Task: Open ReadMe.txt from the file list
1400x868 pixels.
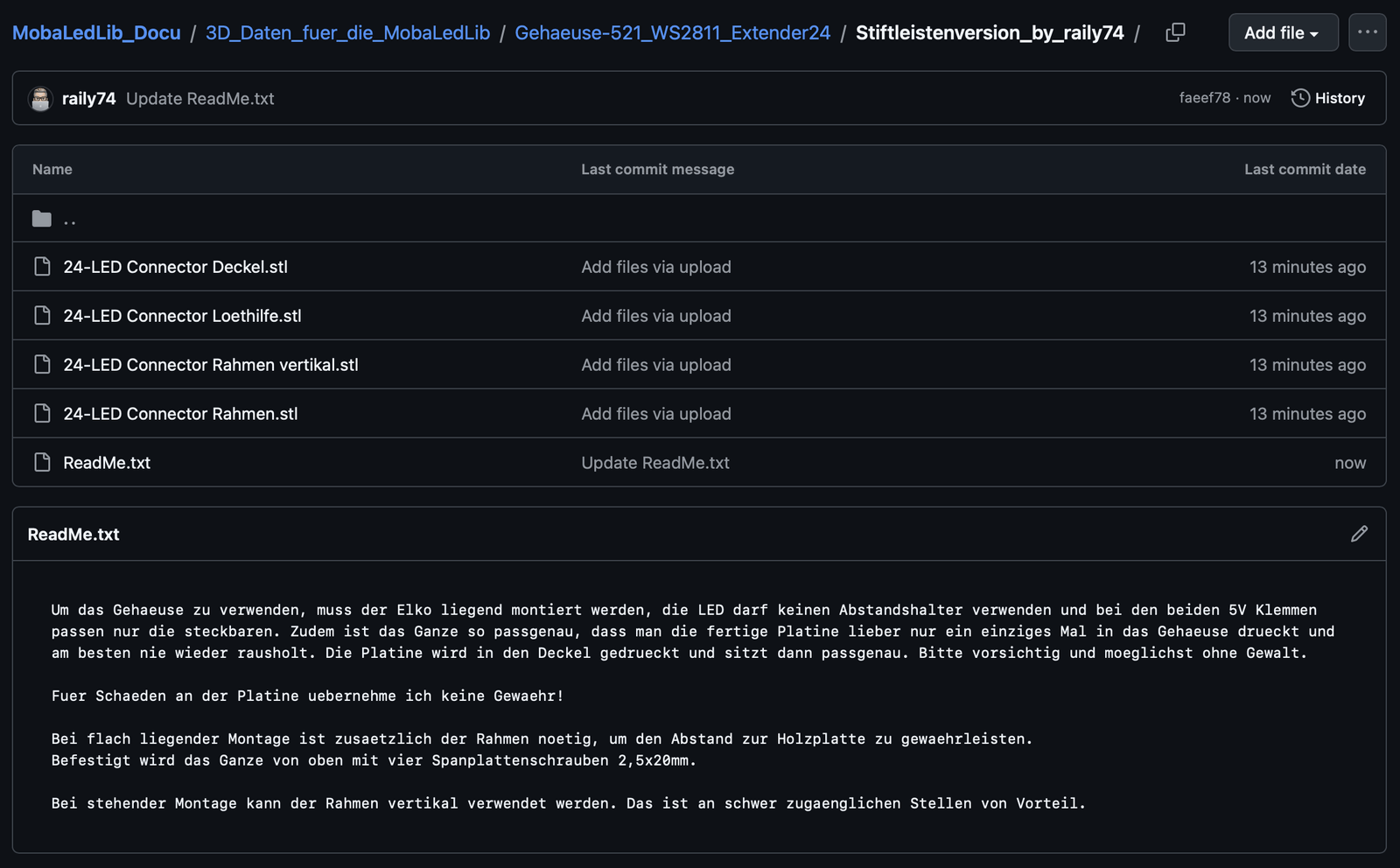Action: (107, 463)
